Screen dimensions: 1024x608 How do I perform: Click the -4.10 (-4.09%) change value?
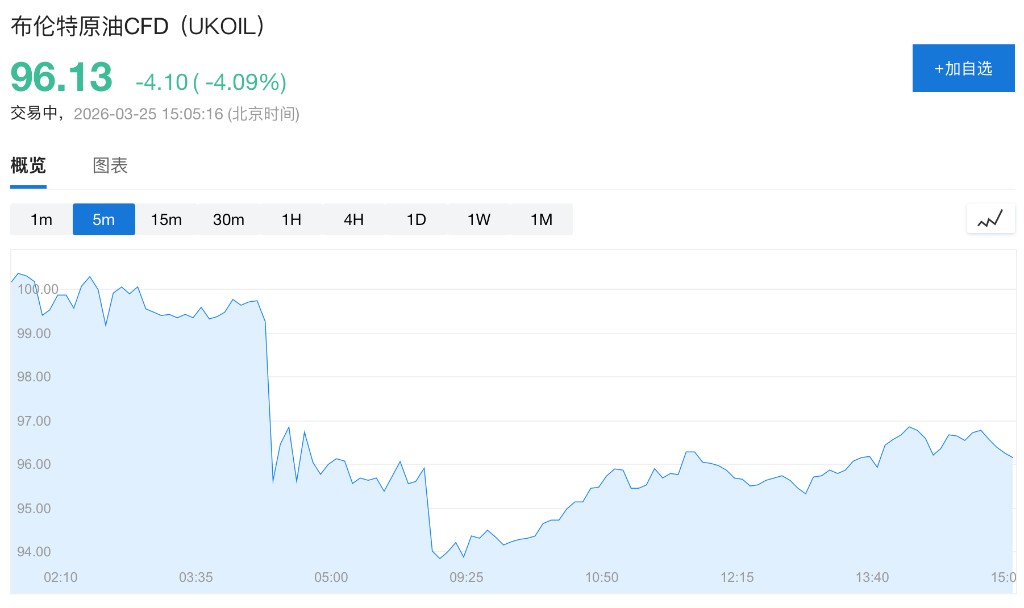[x=211, y=81]
